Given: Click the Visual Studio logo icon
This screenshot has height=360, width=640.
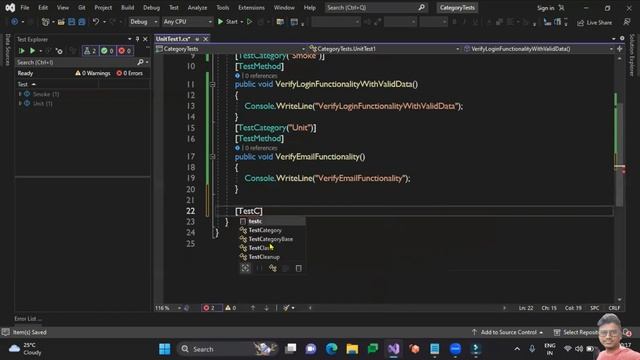Looking at the screenshot, I should coord(10,7).
